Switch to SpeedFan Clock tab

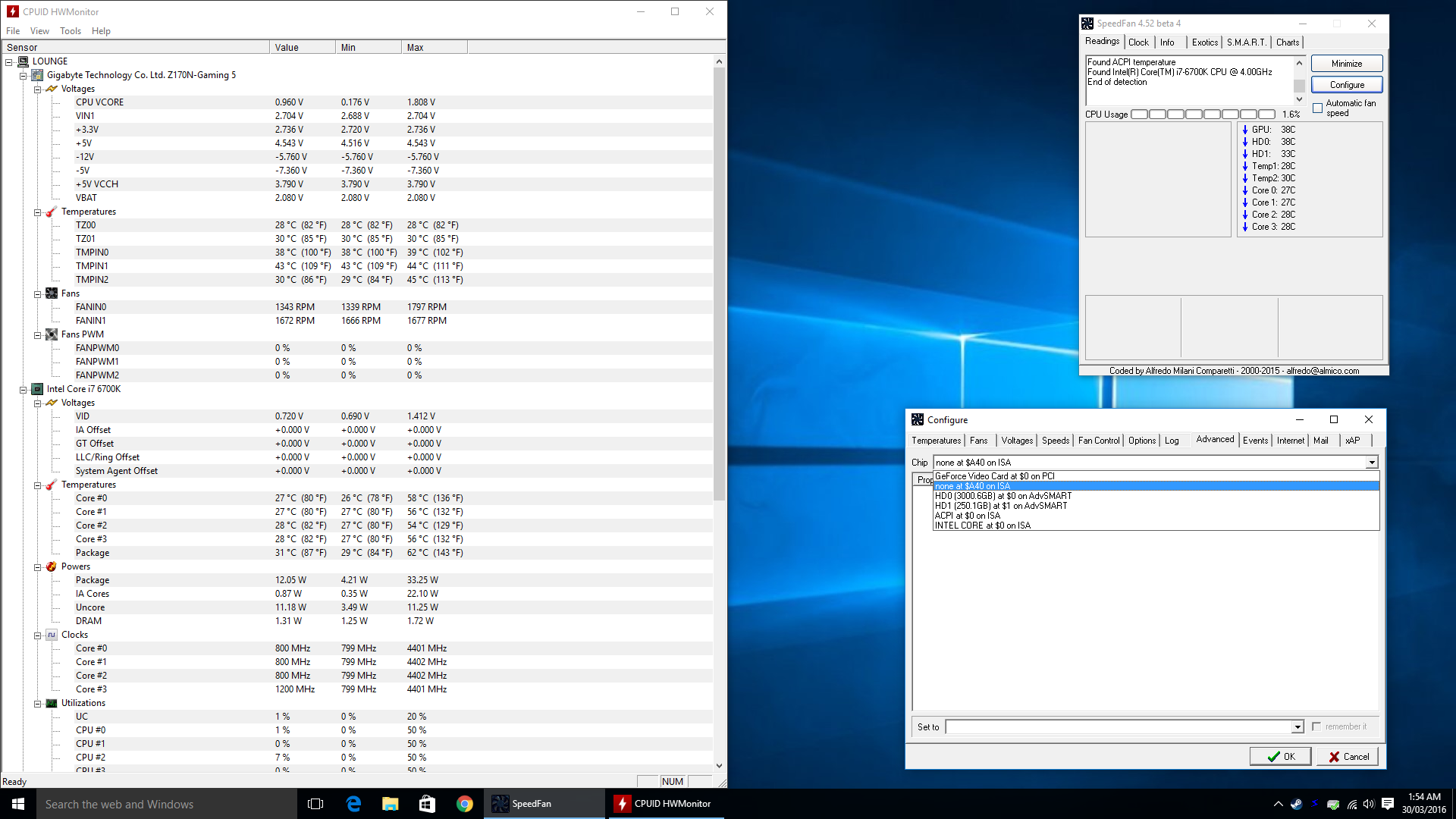(x=1138, y=42)
